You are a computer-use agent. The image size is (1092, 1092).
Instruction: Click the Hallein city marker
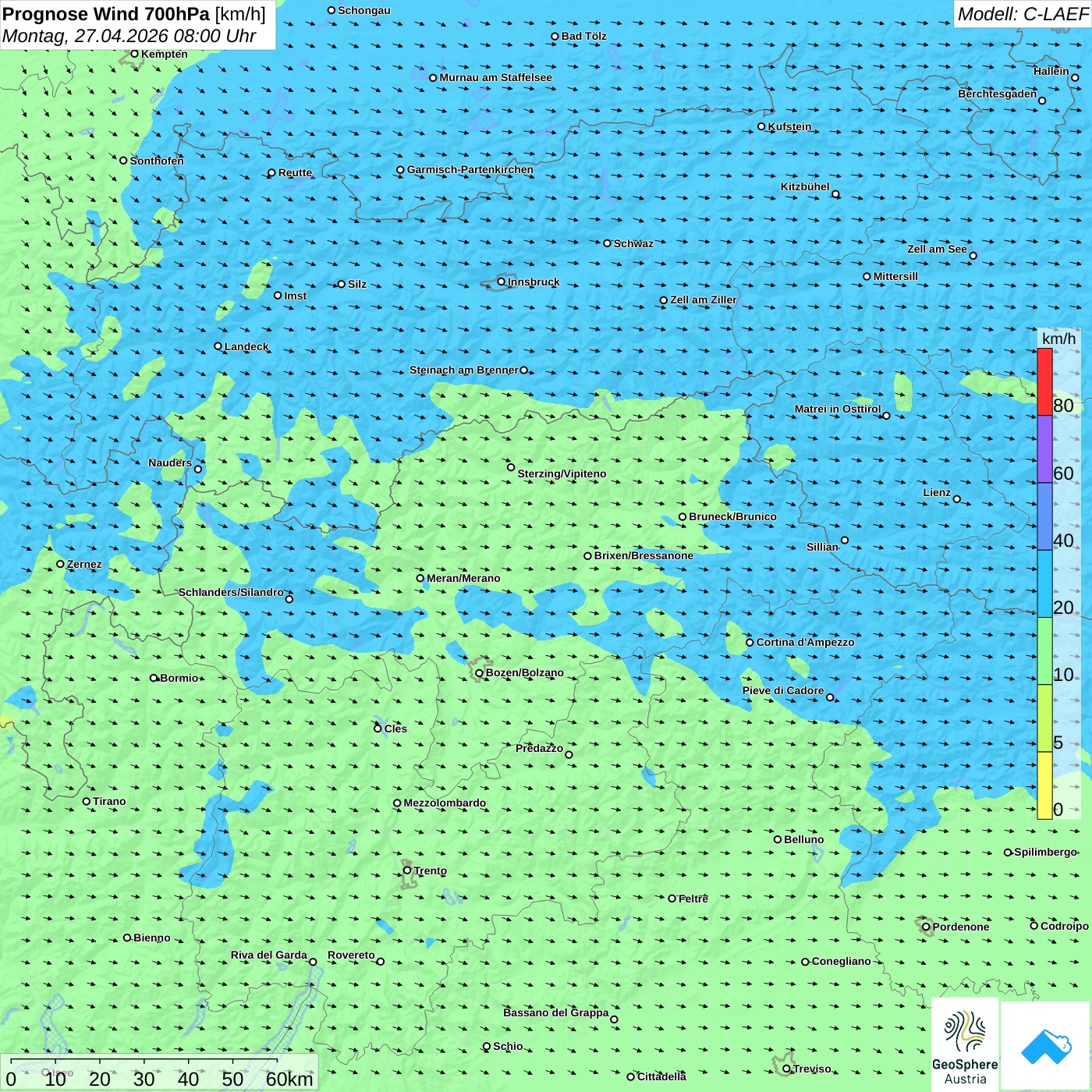1075,77
